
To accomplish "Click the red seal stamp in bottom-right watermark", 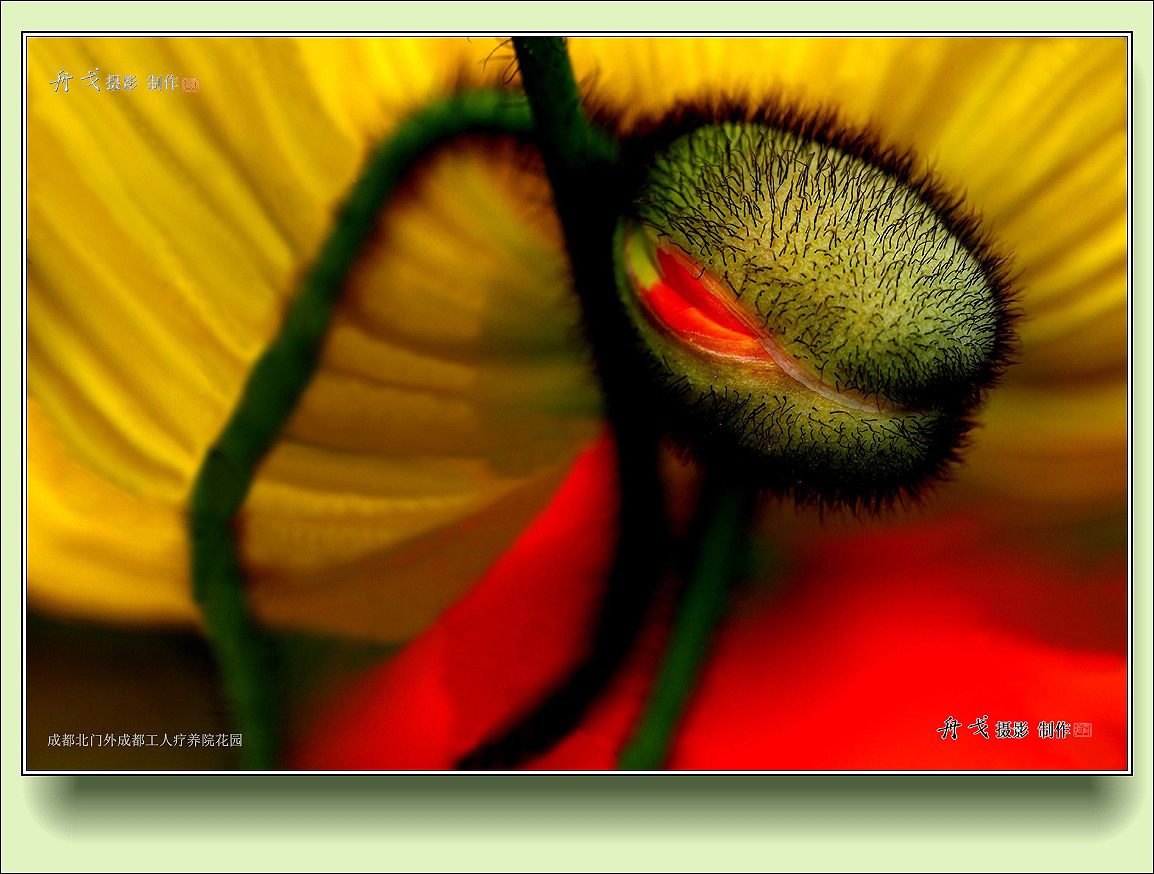I will click(1082, 730).
